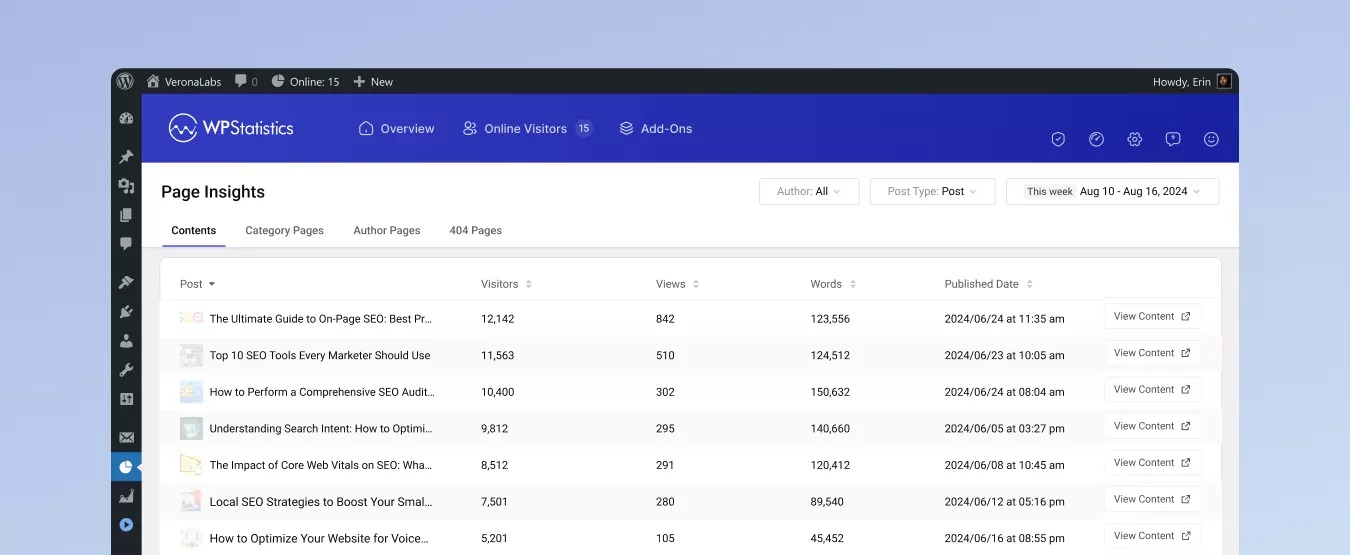Open the Dashboard gauge icon in sidebar
This screenshot has width=1350, height=555.
[126, 118]
